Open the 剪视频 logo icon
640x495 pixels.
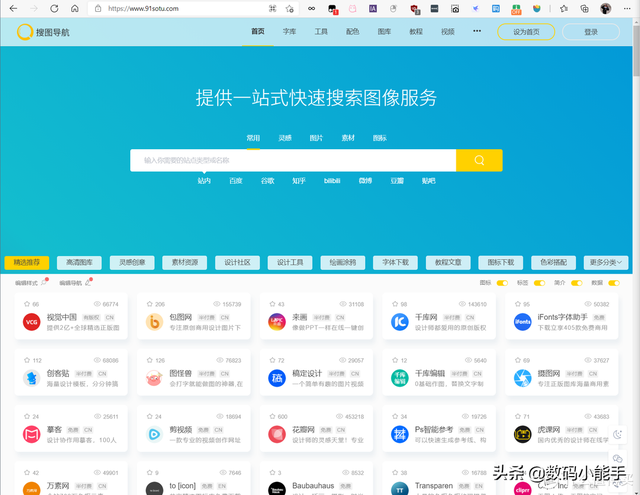(154, 434)
